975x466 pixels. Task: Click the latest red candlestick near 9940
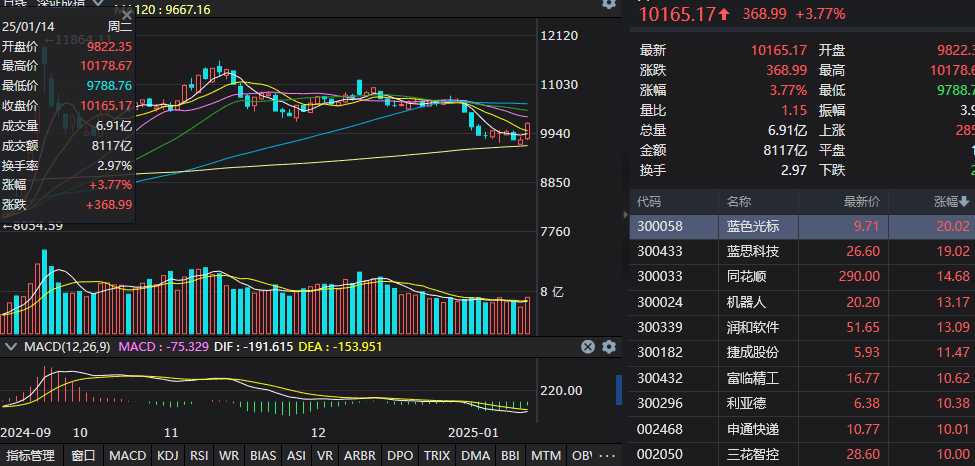(528, 131)
